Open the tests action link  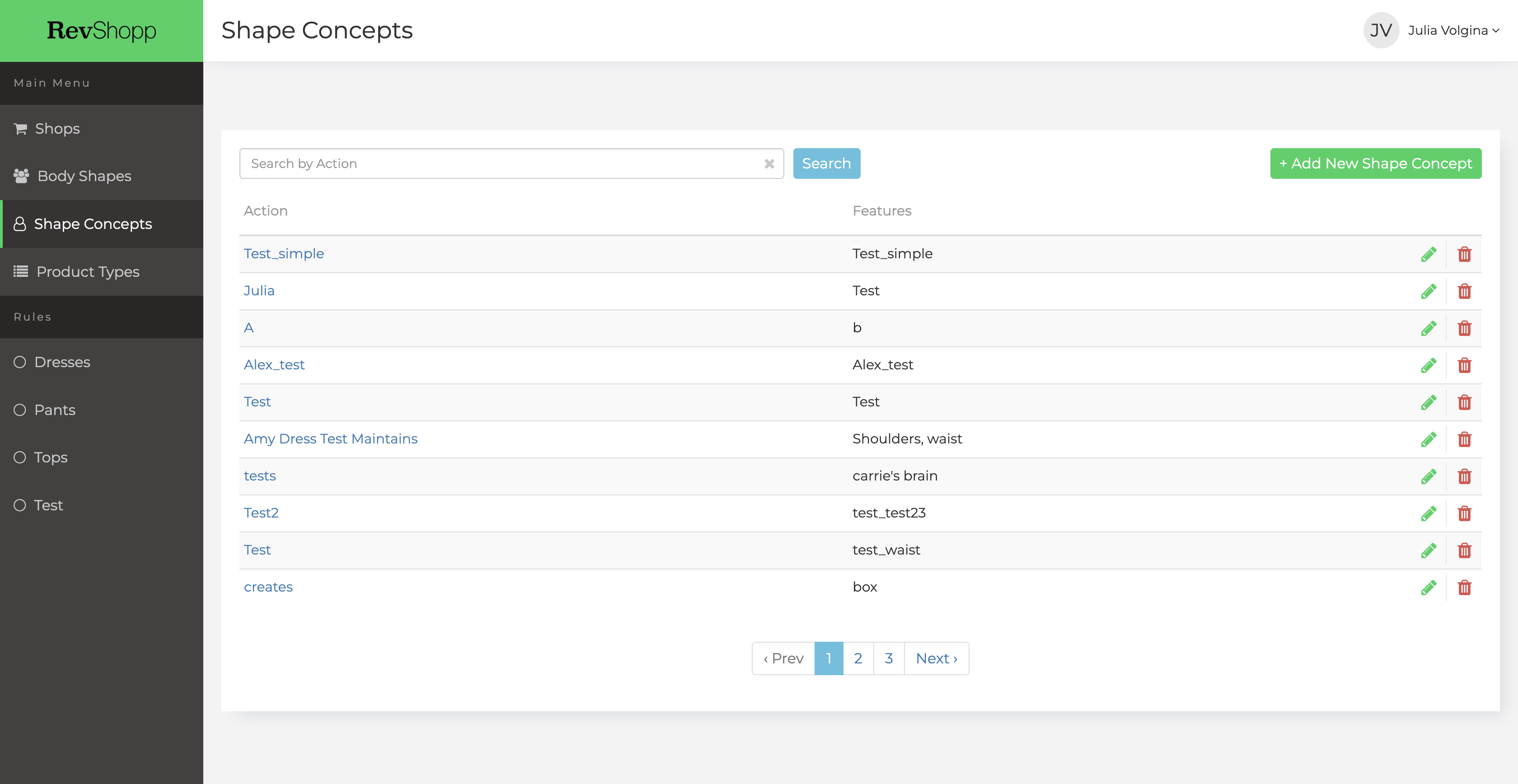pos(260,476)
